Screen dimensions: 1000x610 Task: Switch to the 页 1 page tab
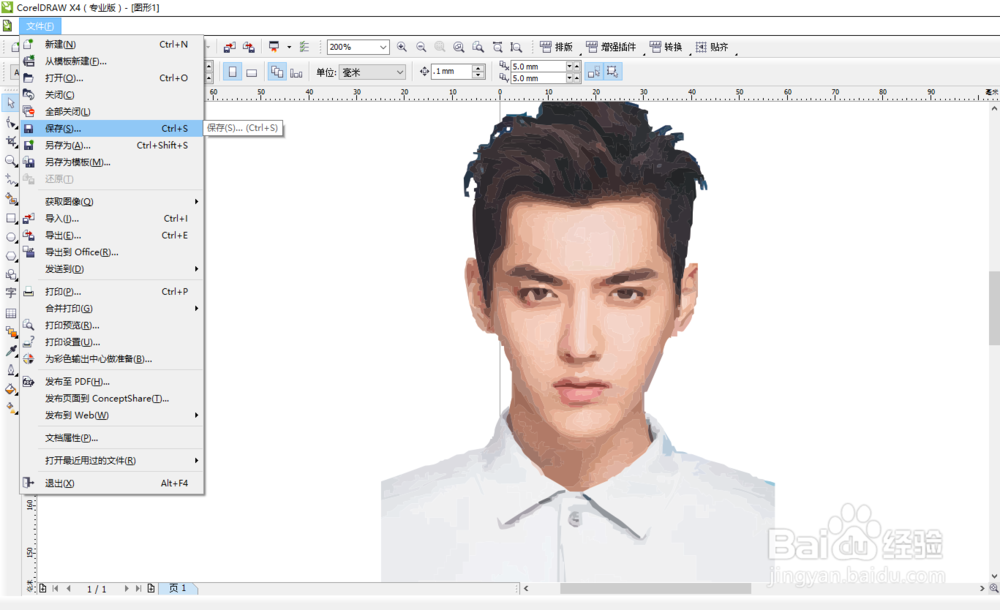pyautogui.click(x=178, y=588)
